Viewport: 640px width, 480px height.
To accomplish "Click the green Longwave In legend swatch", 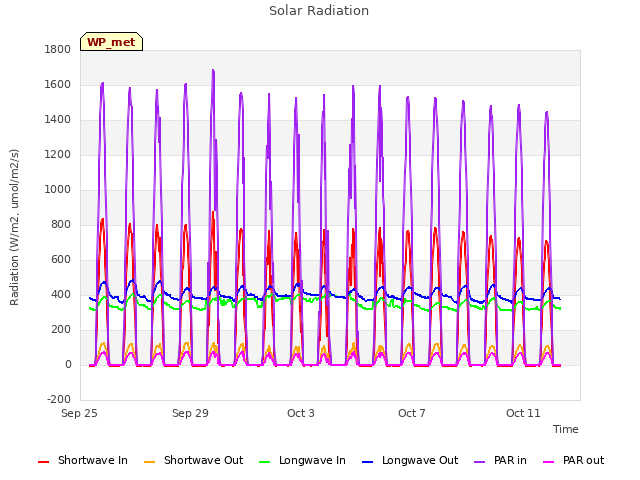I will [265, 462].
